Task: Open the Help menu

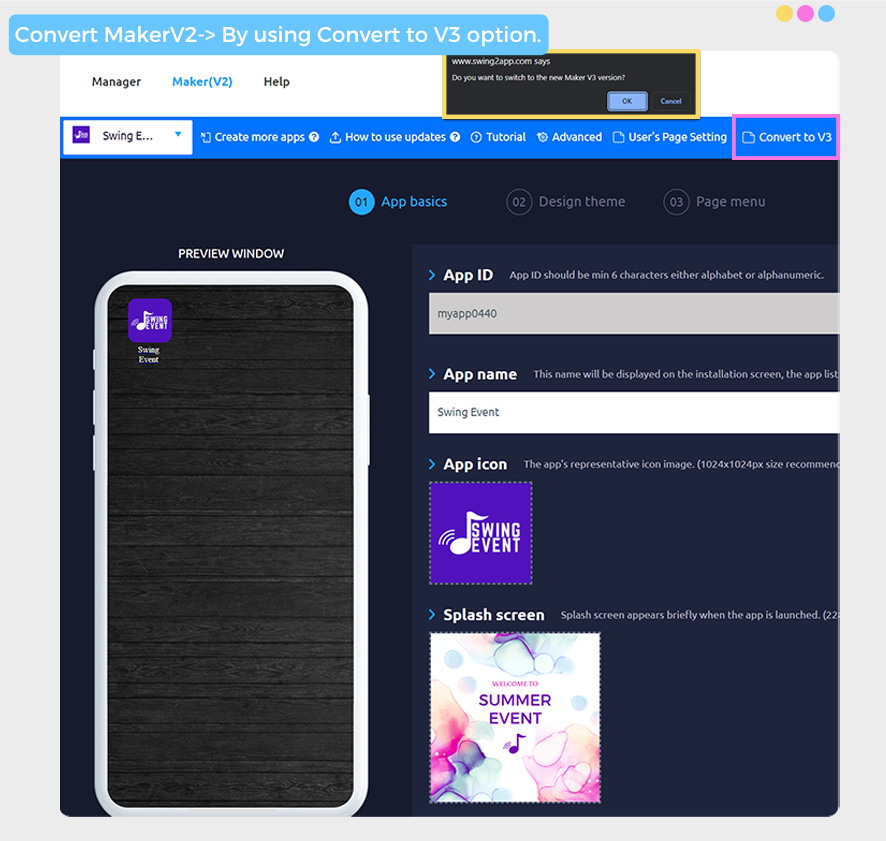Action: tap(276, 82)
